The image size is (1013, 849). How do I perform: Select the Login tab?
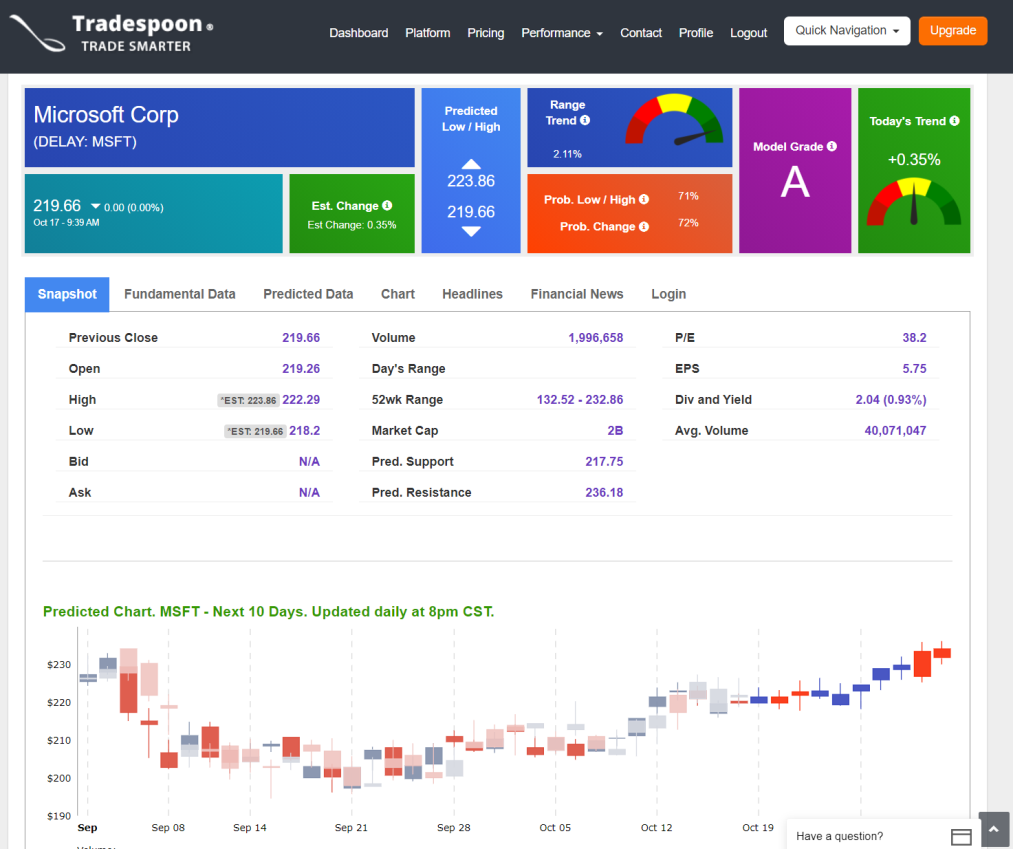pos(669,295)
